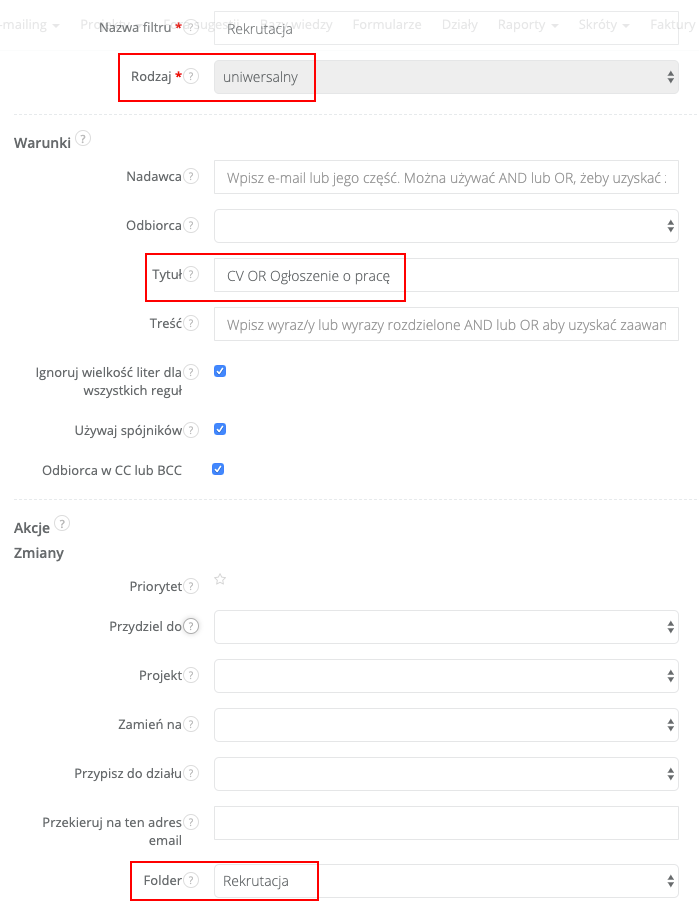Image resolution: width=699 pixels, height=910 pixels.
Task: Open the Działy navigation link
Action: pyautogui.click(x=459, y=24)
